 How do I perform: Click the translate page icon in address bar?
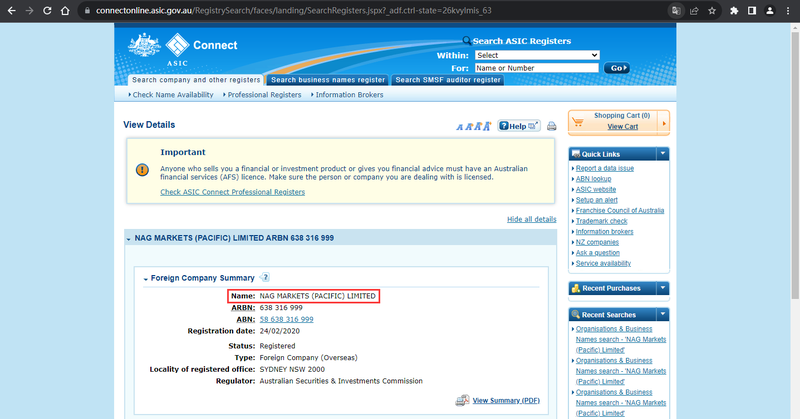tap(676, 11)
